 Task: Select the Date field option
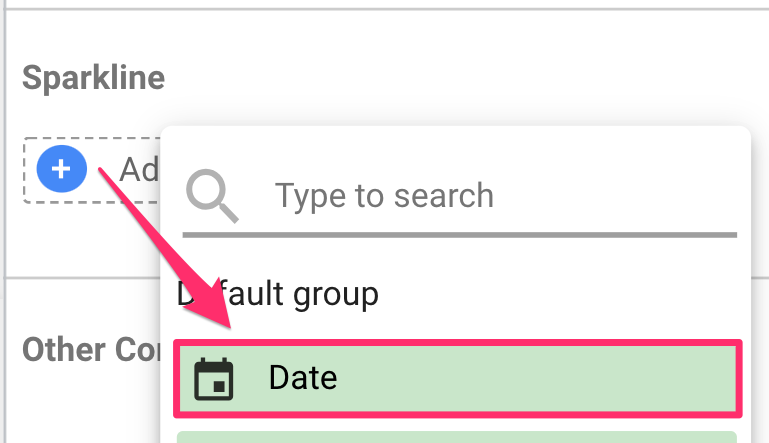point(458,378)
